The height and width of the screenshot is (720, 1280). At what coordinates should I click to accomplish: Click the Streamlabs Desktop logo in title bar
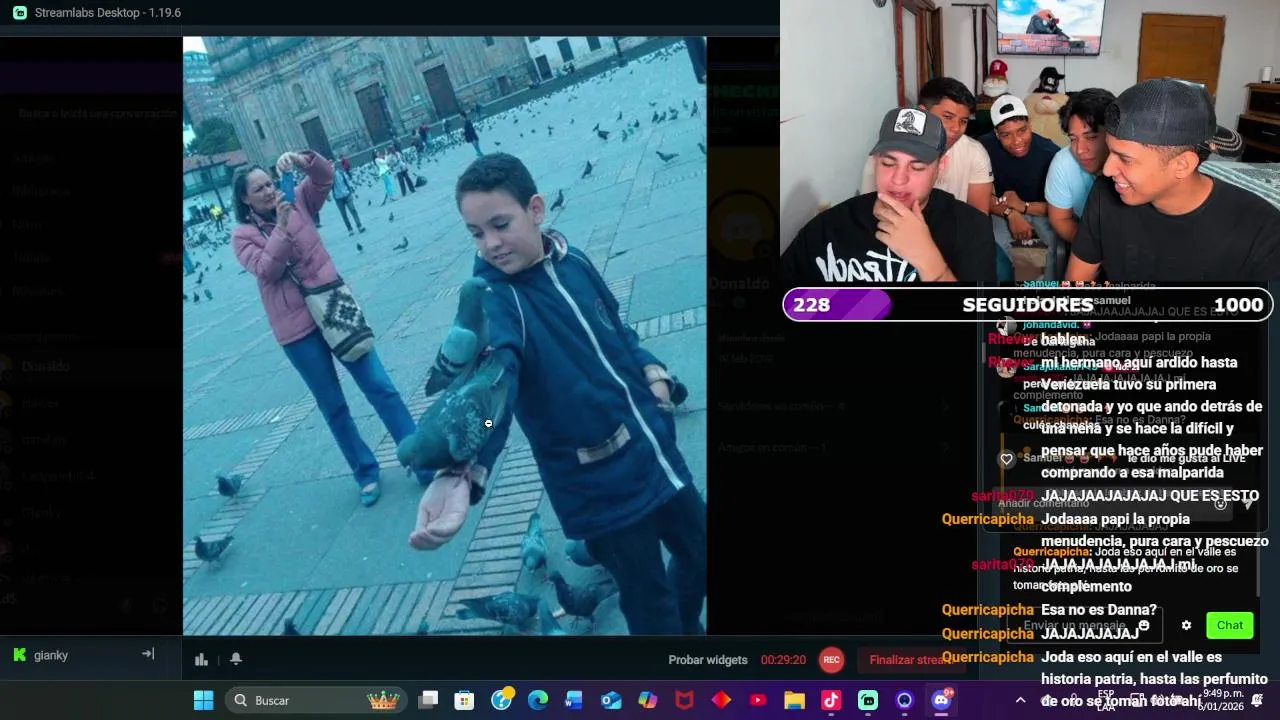20,13
